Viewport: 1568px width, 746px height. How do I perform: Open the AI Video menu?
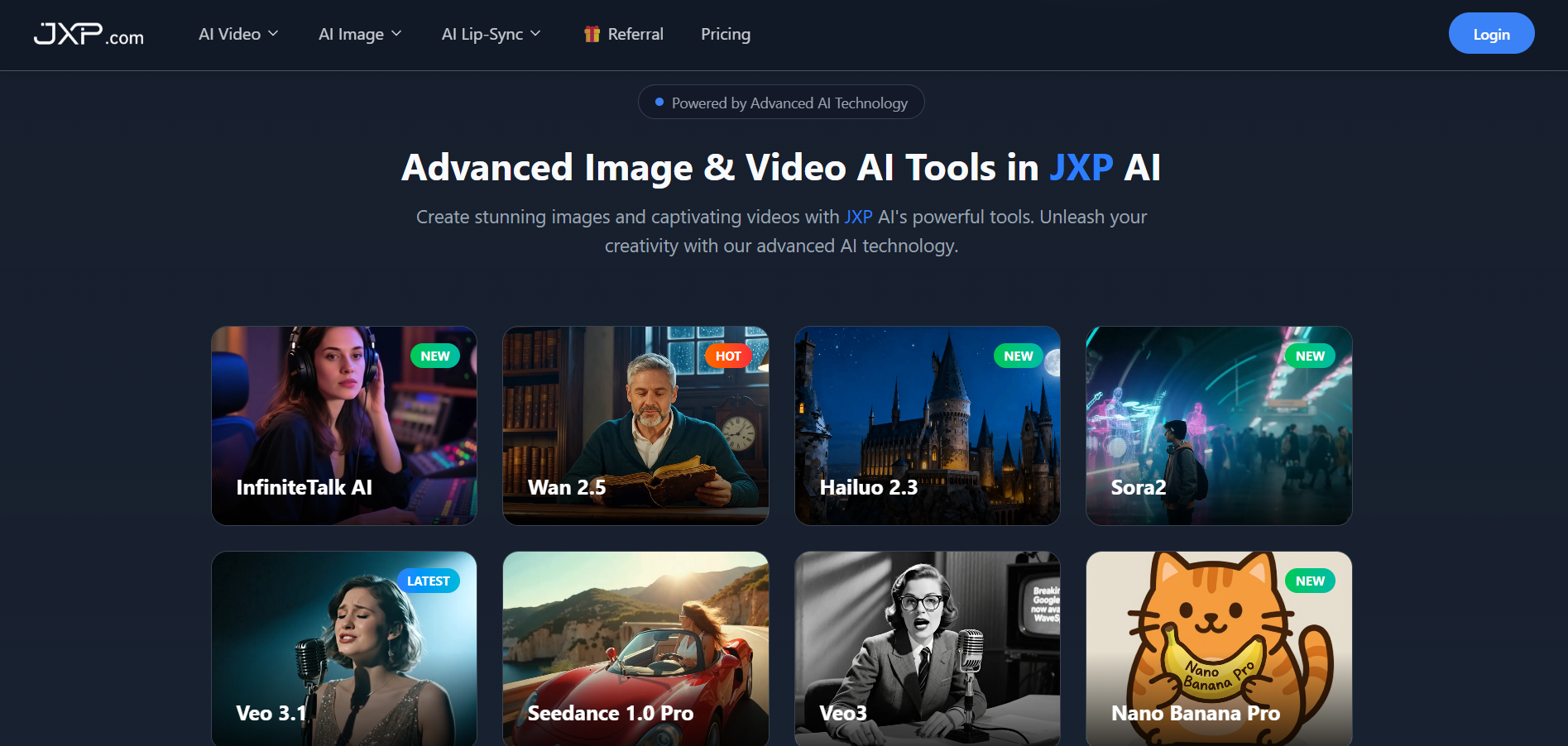tap(238, 34)
